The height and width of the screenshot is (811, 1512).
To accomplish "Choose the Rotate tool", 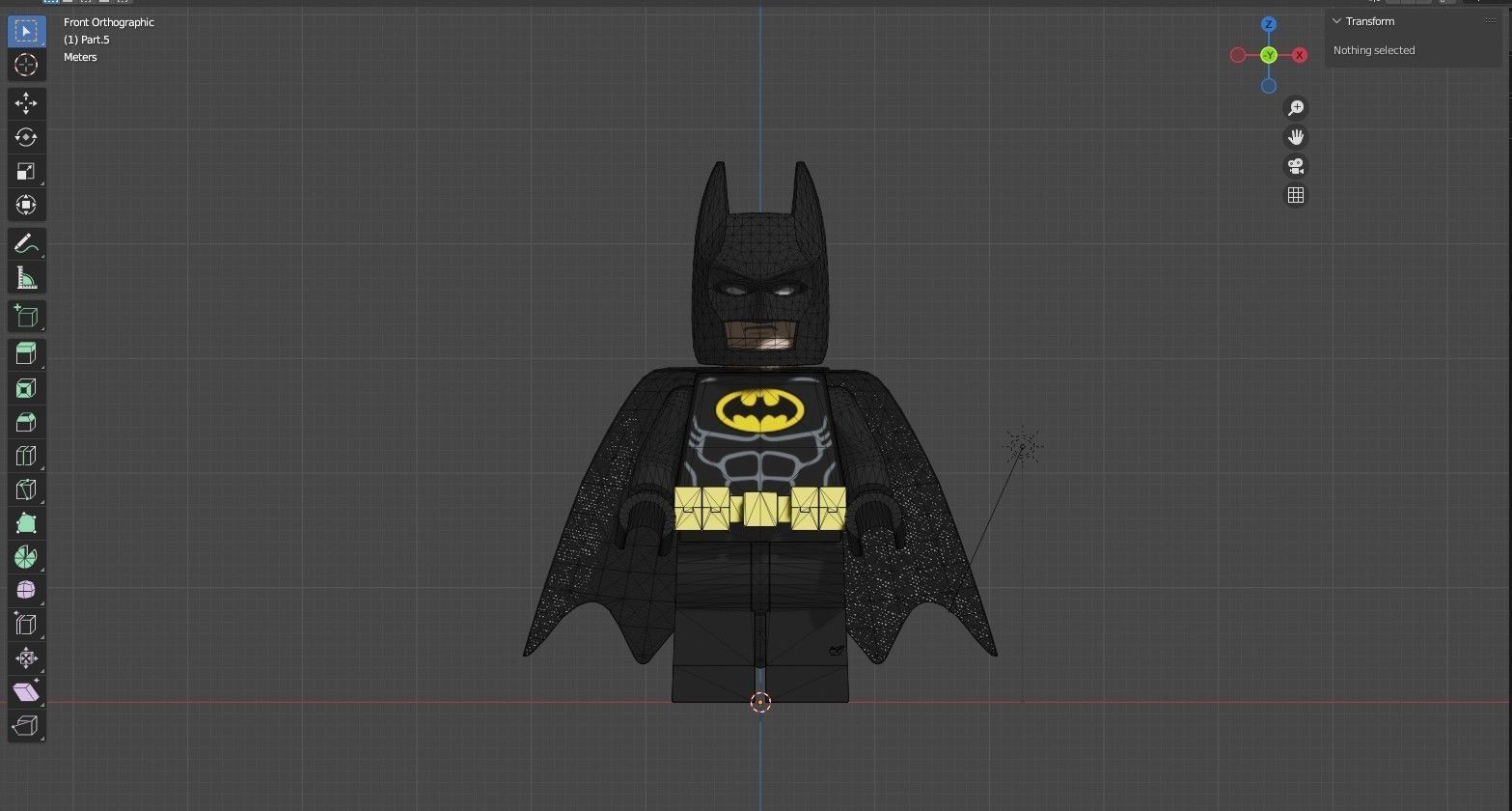I will pos(26,137).
